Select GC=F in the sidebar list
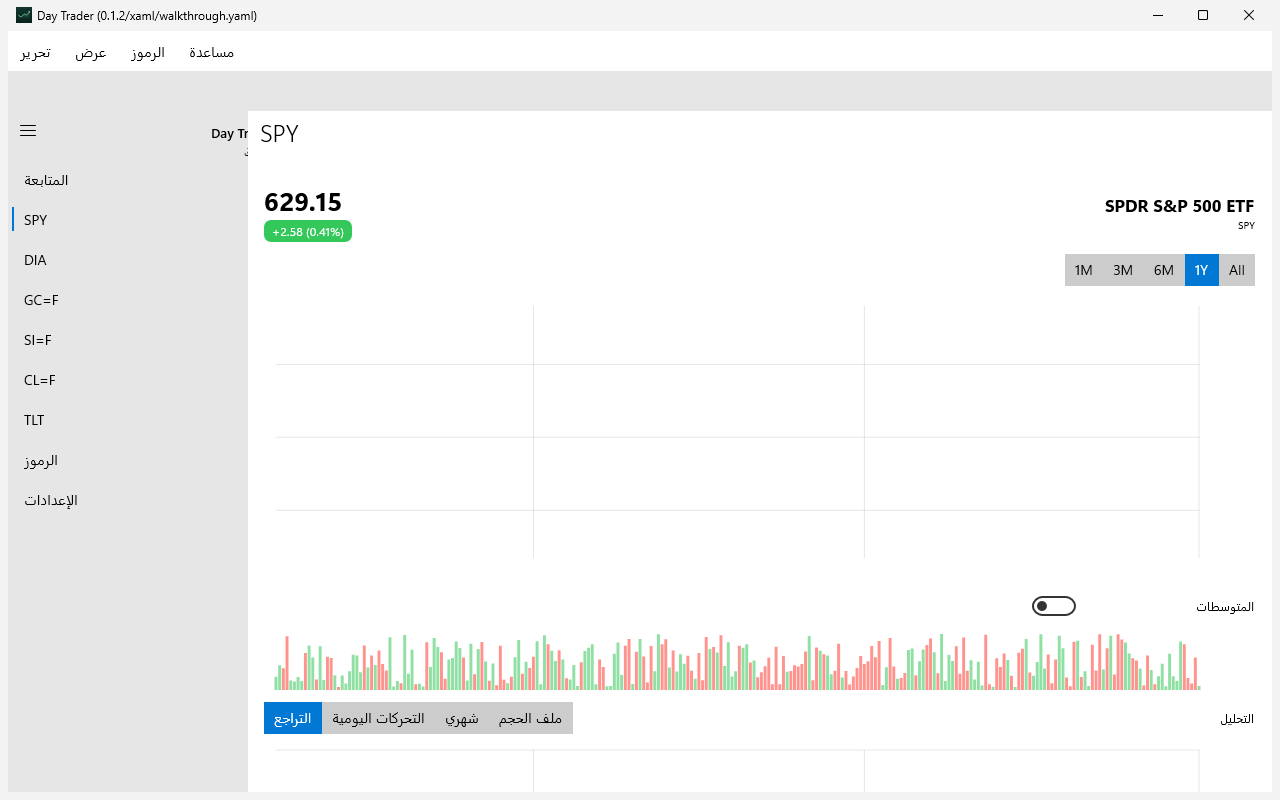This screenshot has height=800, width=1280. click(x=128, y=300)
